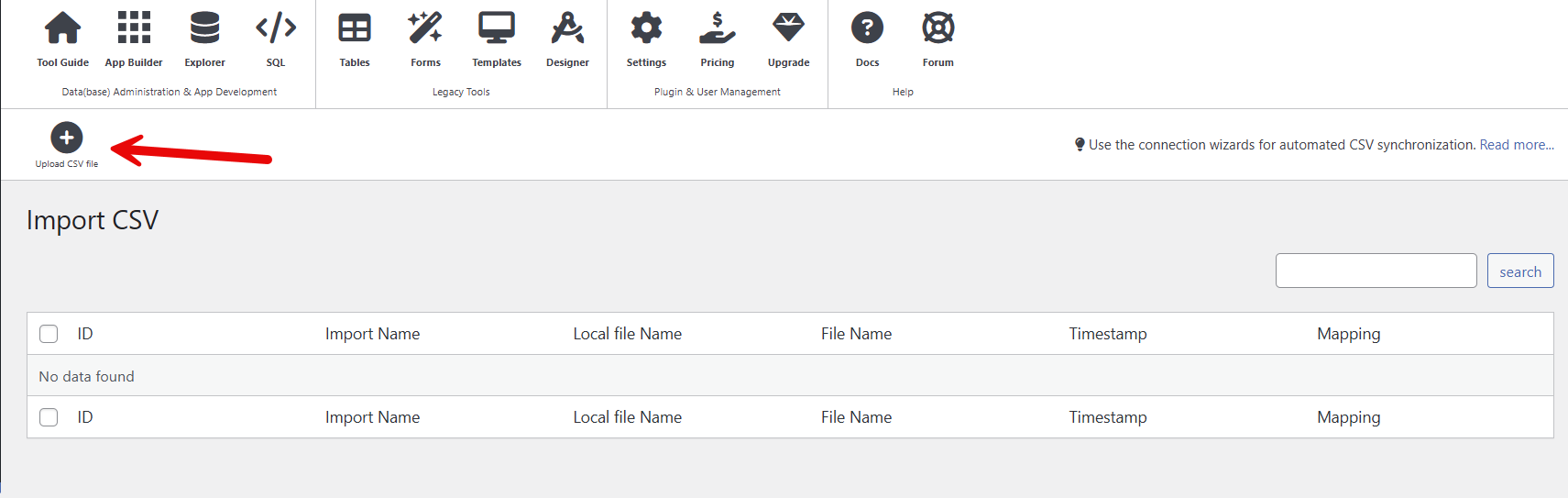The image size is (1568, 498).
Task: Open the App Builder grid icon
Action: click(x=134, y=28)
